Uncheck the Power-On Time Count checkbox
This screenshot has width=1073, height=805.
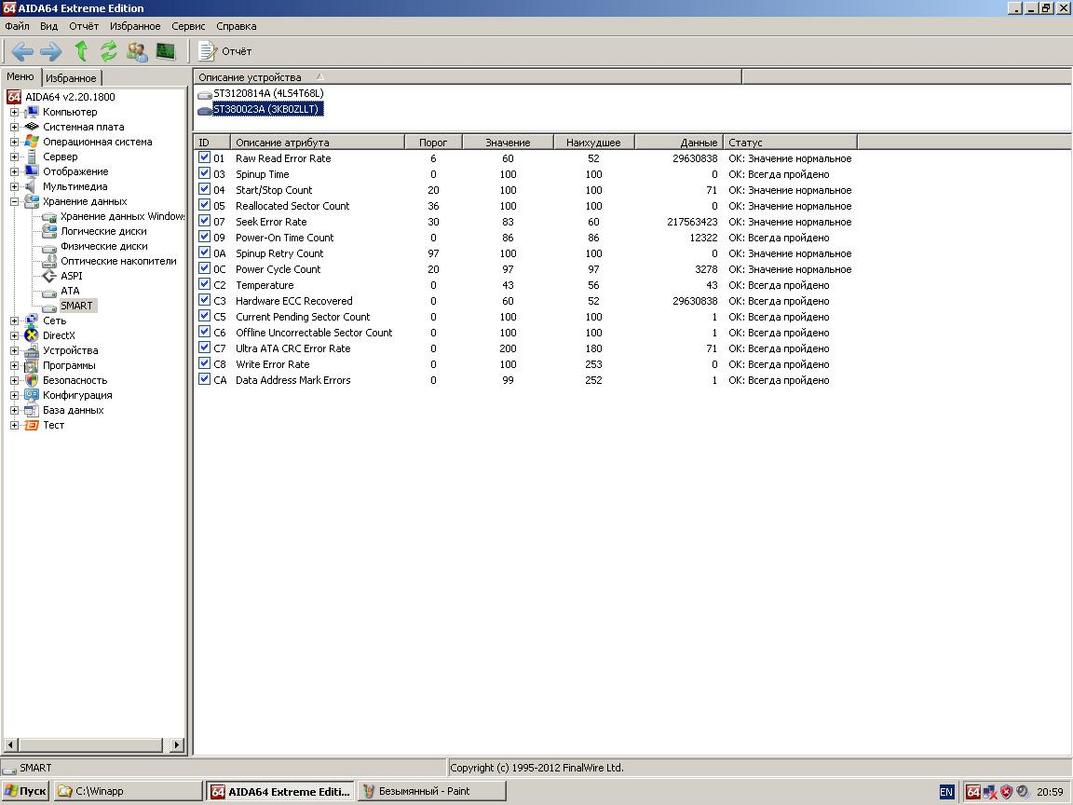(204, 236)
